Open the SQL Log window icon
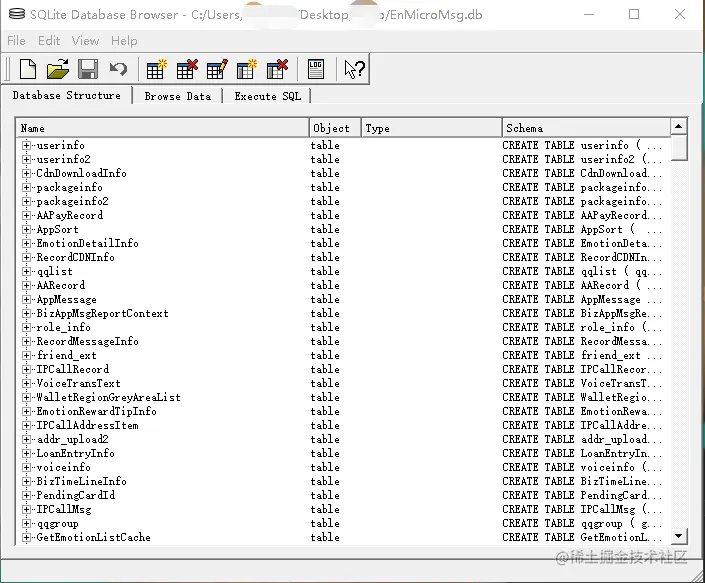 click(316, 69)
